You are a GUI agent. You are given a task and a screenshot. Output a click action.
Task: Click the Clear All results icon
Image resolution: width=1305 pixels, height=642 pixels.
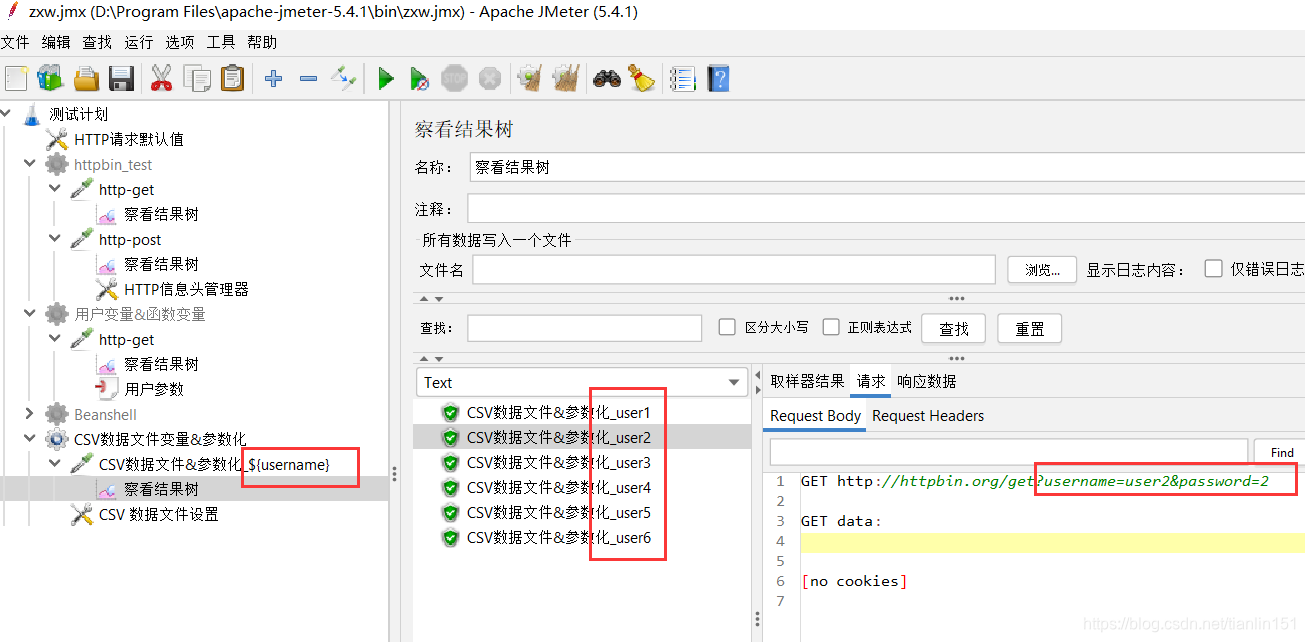click(x=565, y=78)
